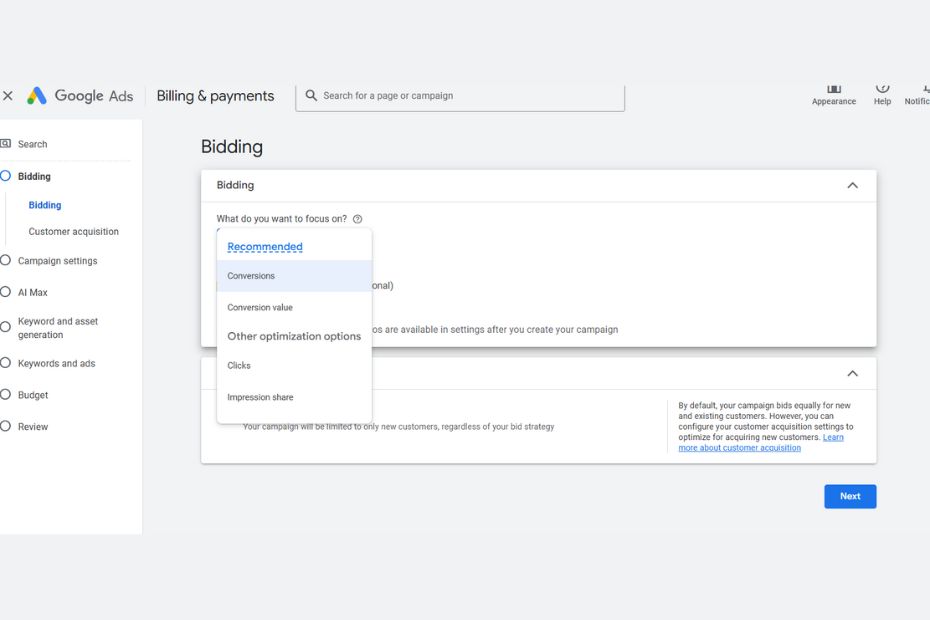Close the campaign setup with the X icon
Image resolution: width=930 pixels, height=620 pixels.
click(x=8, y=96)
